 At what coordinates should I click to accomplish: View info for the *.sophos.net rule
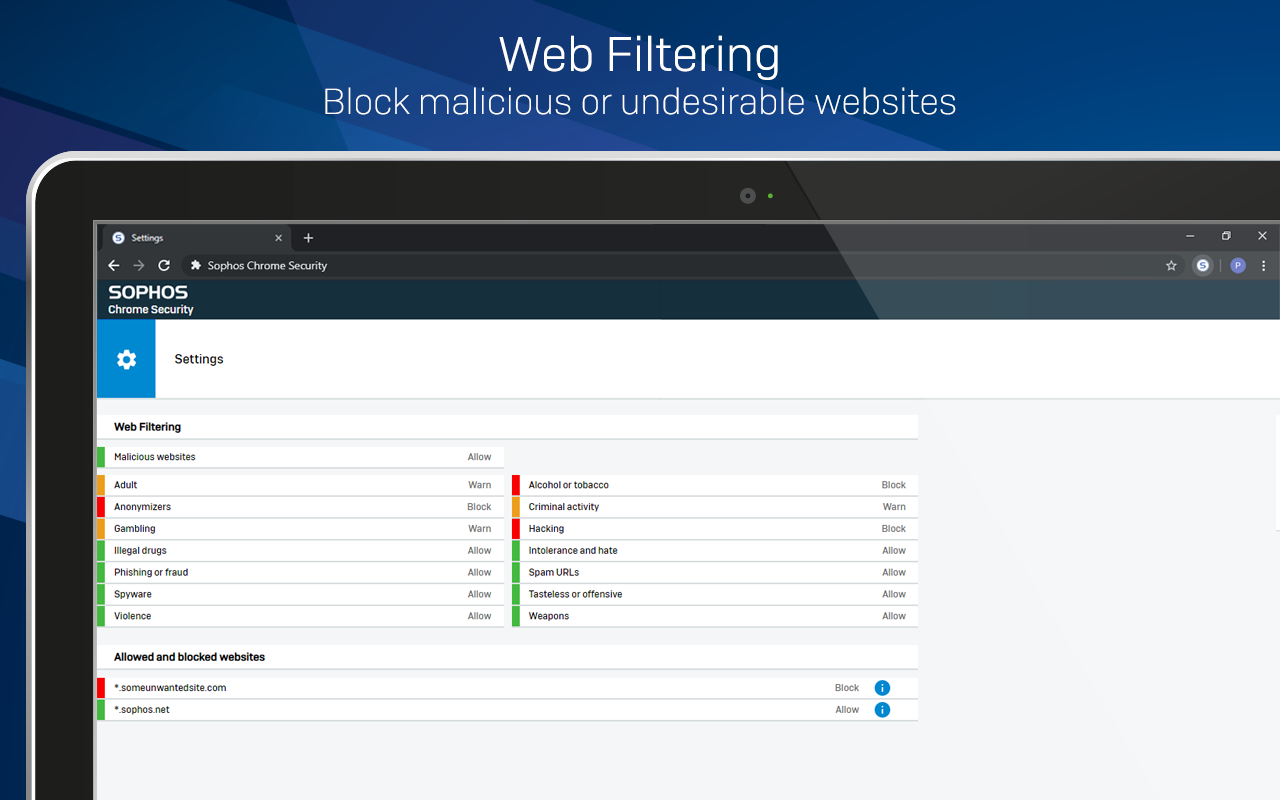click(882, 709)
